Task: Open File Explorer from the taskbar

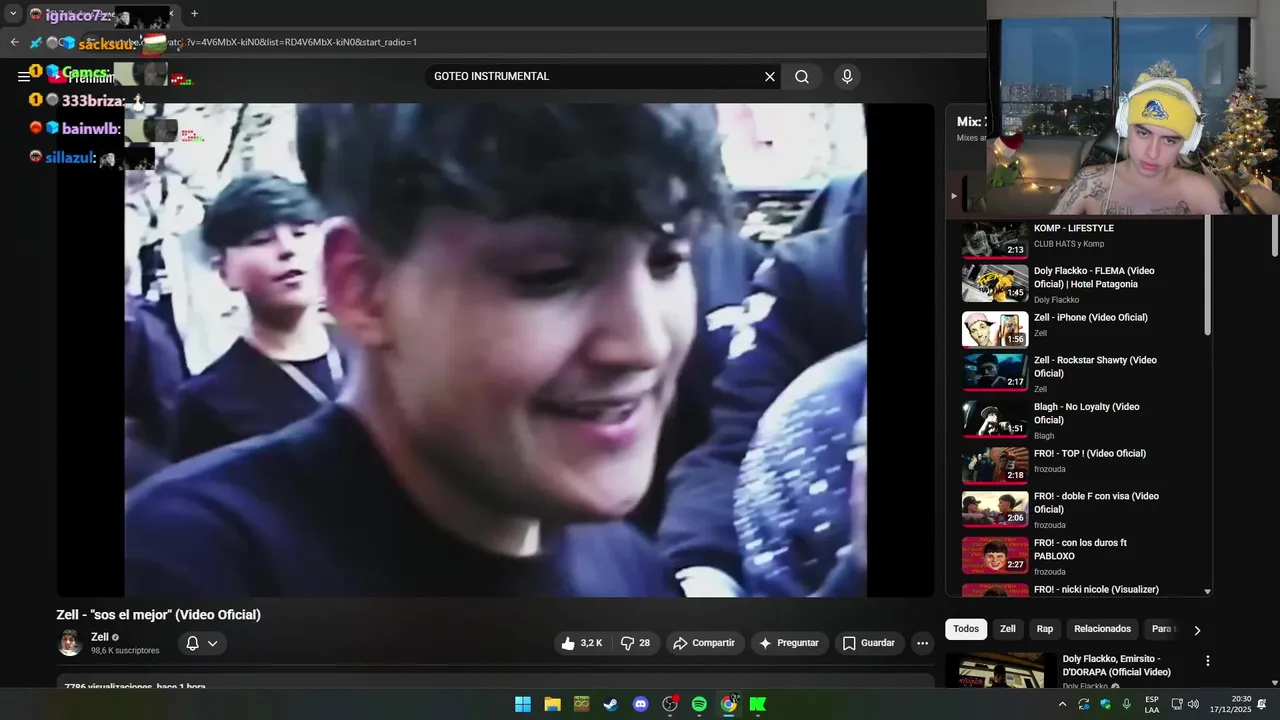Action: pyautogui.click(x=552, y=704)
